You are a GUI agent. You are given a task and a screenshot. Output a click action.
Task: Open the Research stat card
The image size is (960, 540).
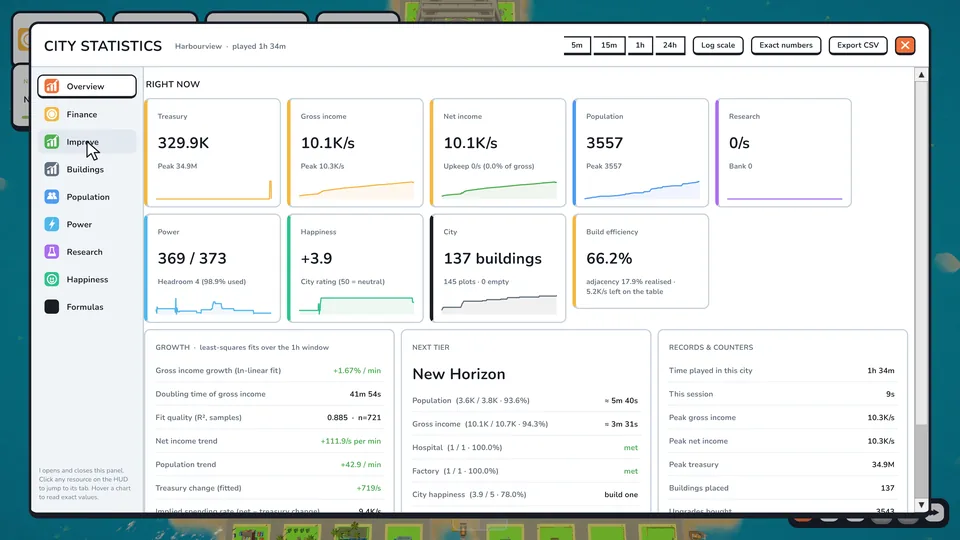(783, 152)
